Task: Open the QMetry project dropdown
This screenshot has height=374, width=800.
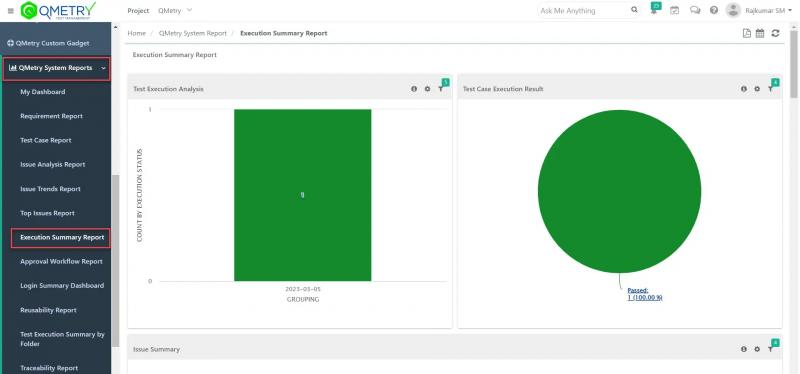Action: (x=175, y=10)
